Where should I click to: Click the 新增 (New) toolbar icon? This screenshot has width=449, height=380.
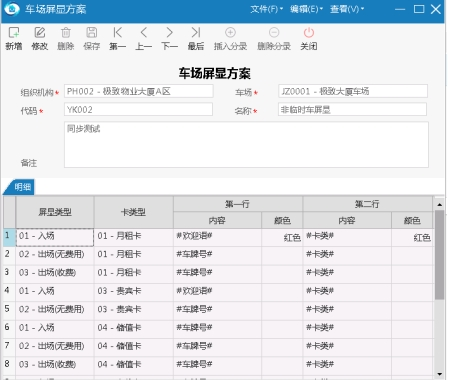(14, 33)
